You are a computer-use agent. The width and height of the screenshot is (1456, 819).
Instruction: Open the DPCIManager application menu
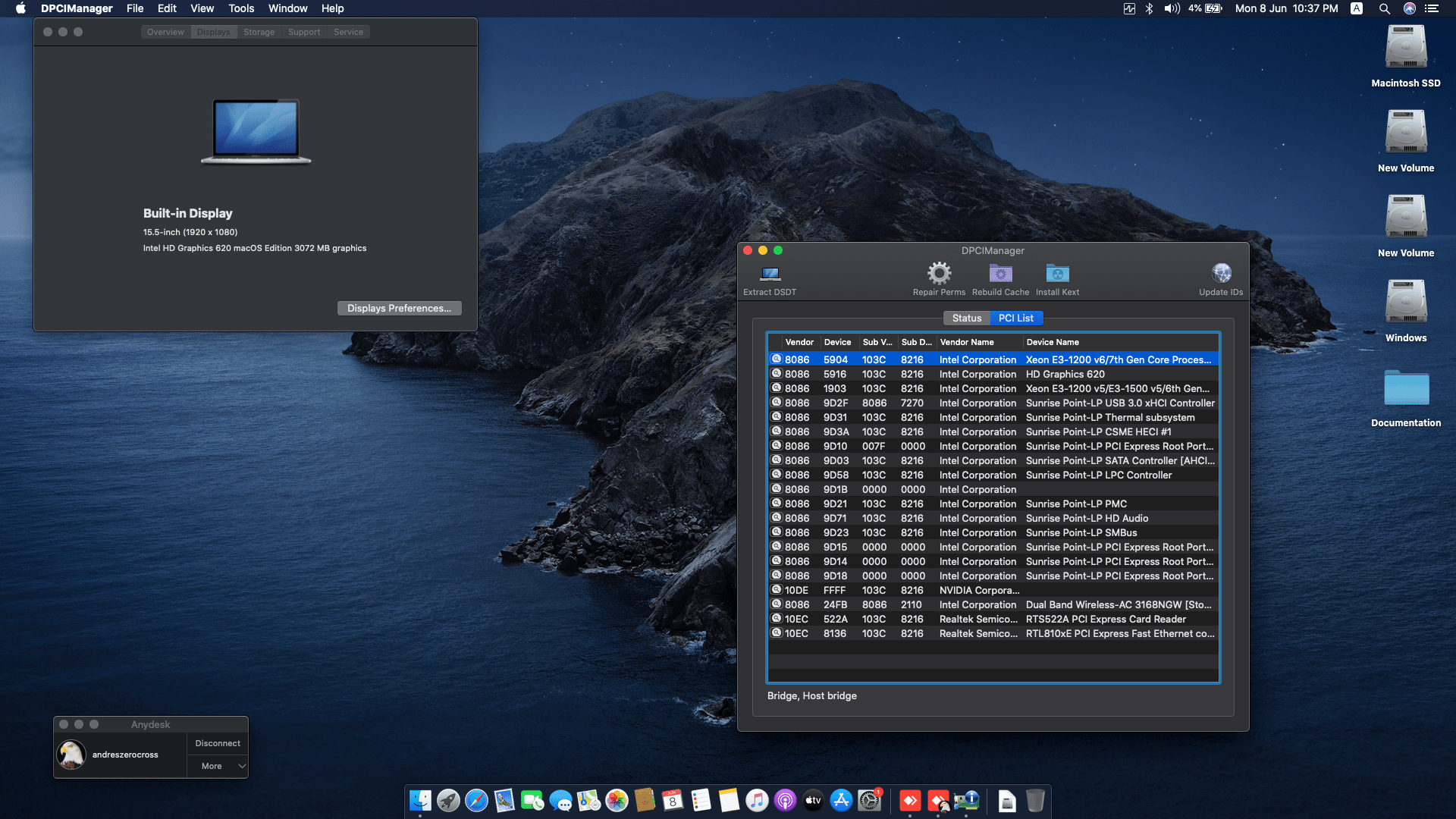pyautogui.click(x=77, y=8)
